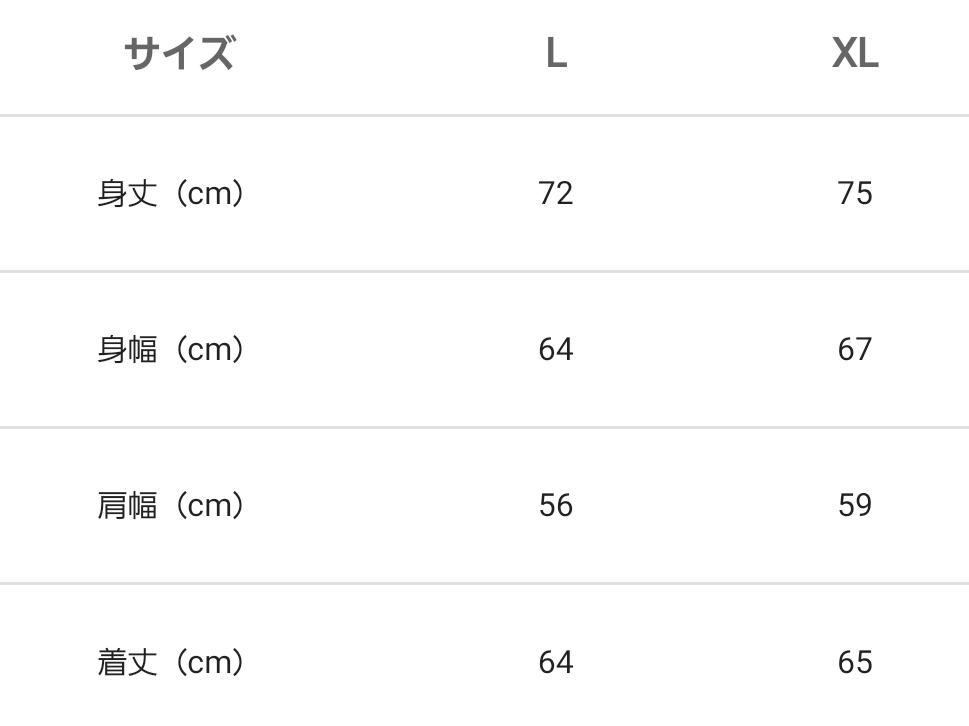This screenshot has height=726, width=969.
Task: Click the 身丈 value 75 for XL
Action: tap(855, 193)
